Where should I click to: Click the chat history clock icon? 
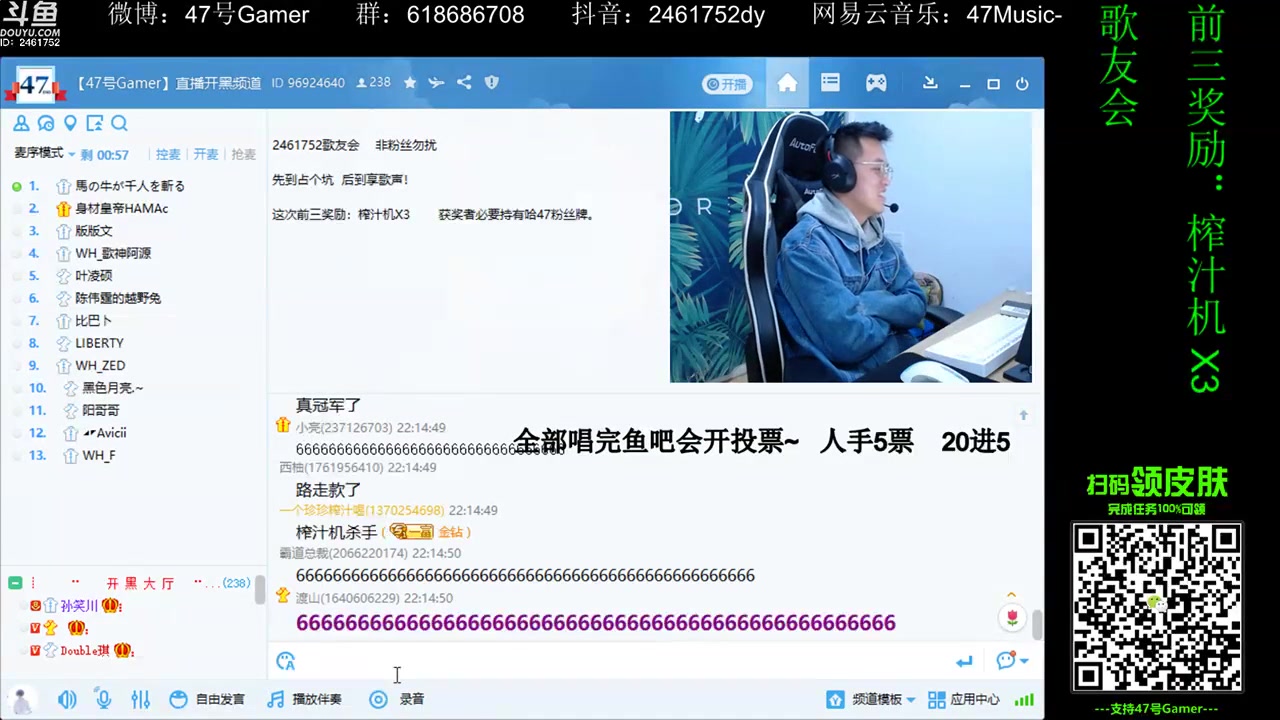coord(46,124)
